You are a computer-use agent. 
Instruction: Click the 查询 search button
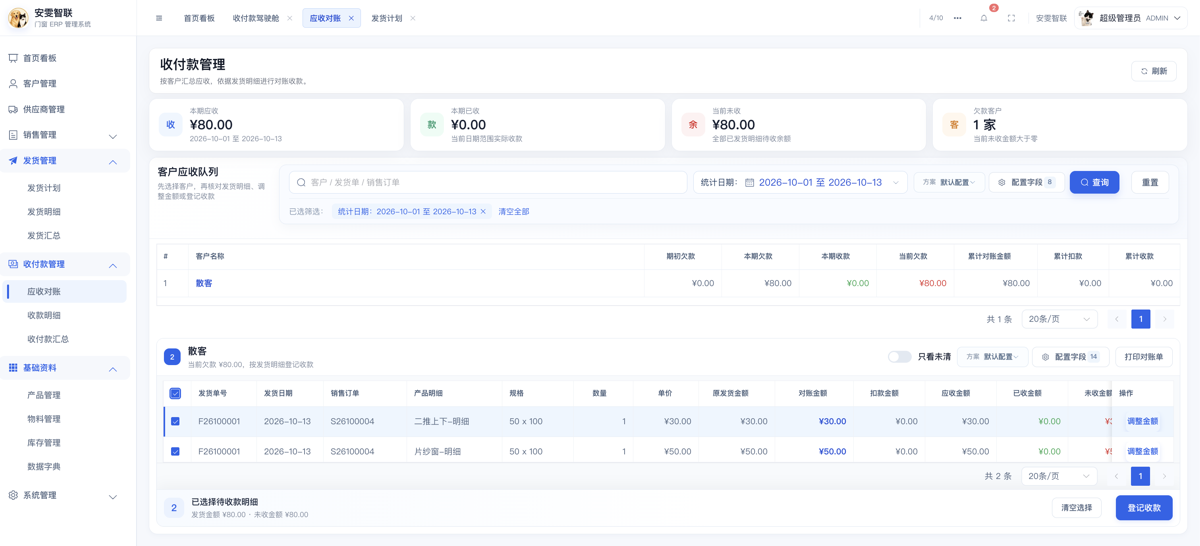1094,183
